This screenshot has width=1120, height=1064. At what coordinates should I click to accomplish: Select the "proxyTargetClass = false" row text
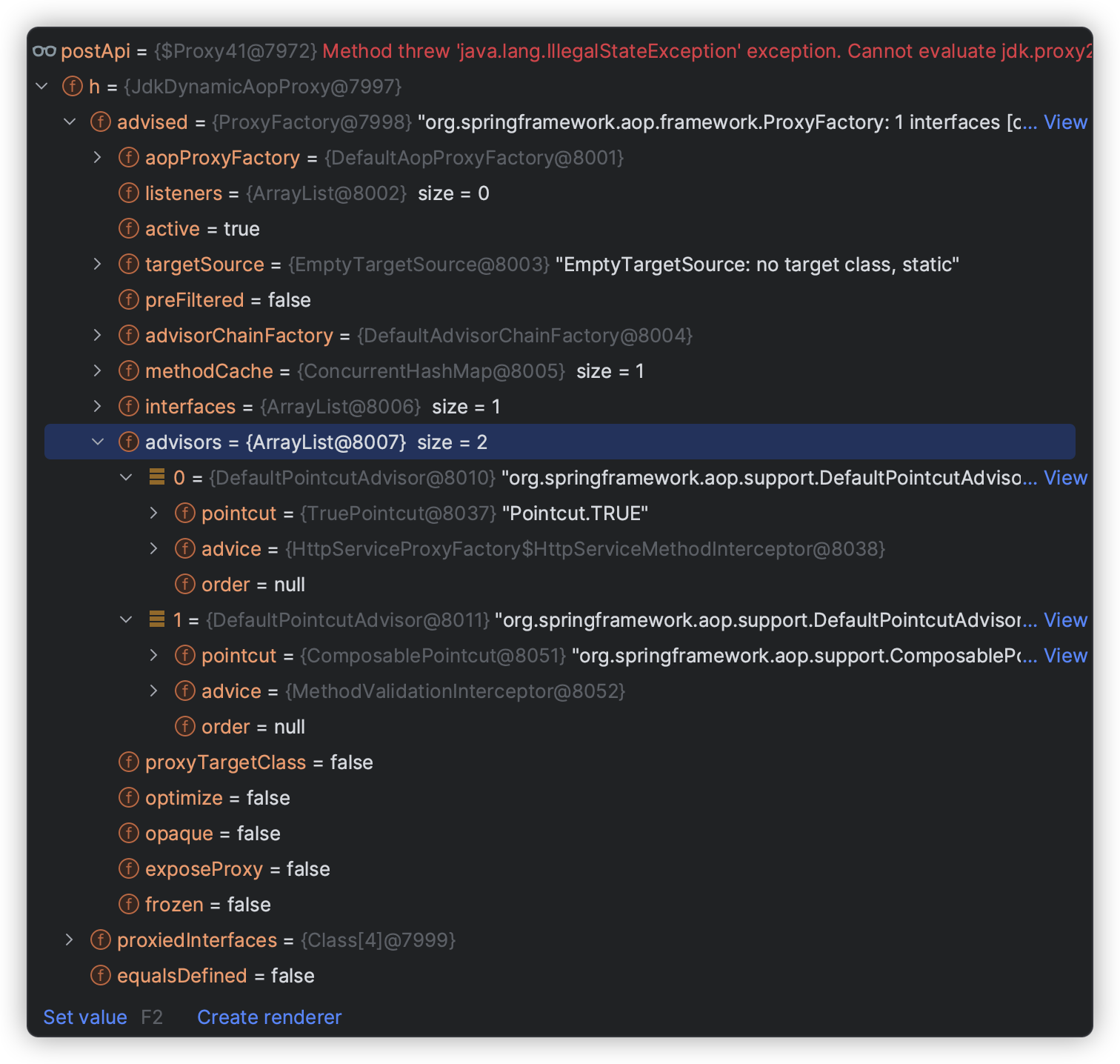coord(259,762)
